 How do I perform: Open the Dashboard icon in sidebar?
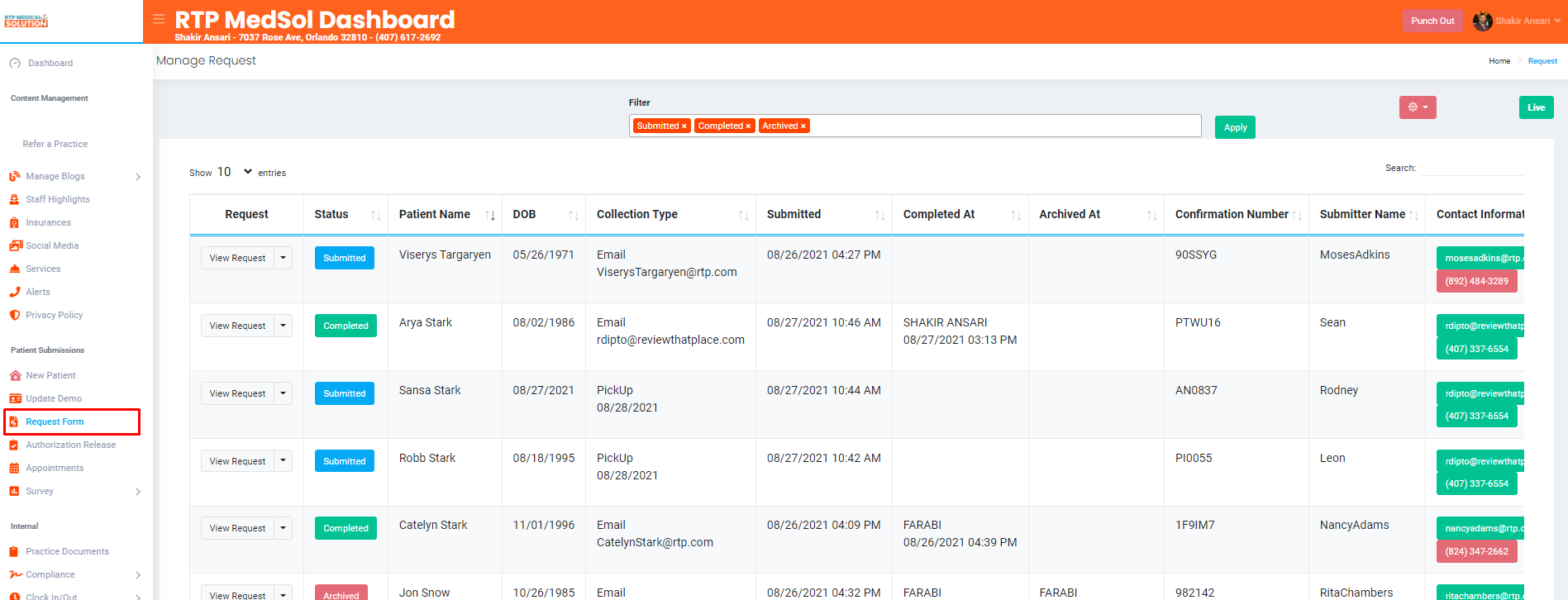[x=15, y=63]
